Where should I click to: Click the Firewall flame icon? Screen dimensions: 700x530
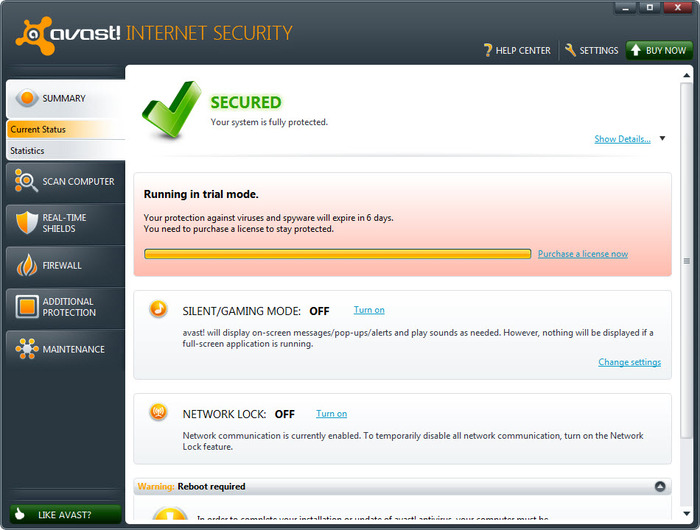(x=26, y=265)
